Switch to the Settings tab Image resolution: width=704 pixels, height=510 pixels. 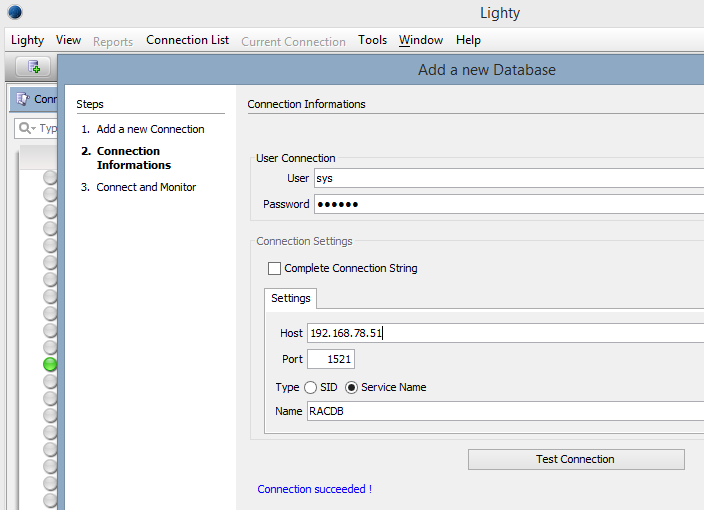290,299
